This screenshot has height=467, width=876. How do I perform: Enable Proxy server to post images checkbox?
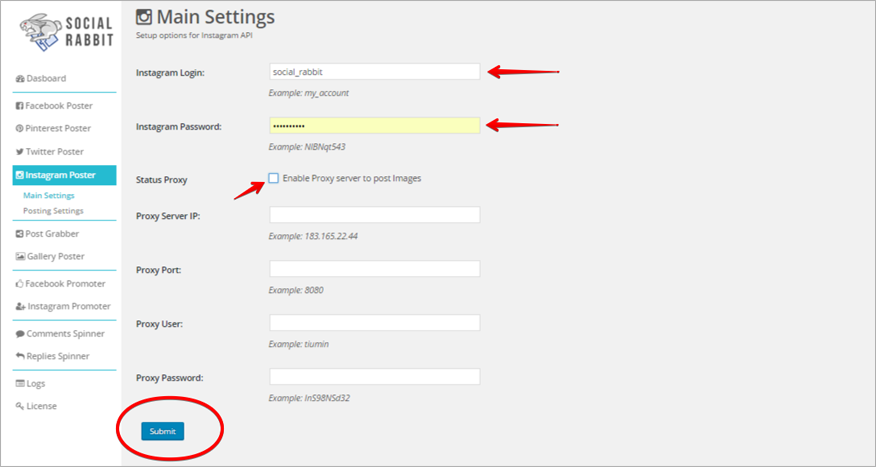[x=273, y=178]
